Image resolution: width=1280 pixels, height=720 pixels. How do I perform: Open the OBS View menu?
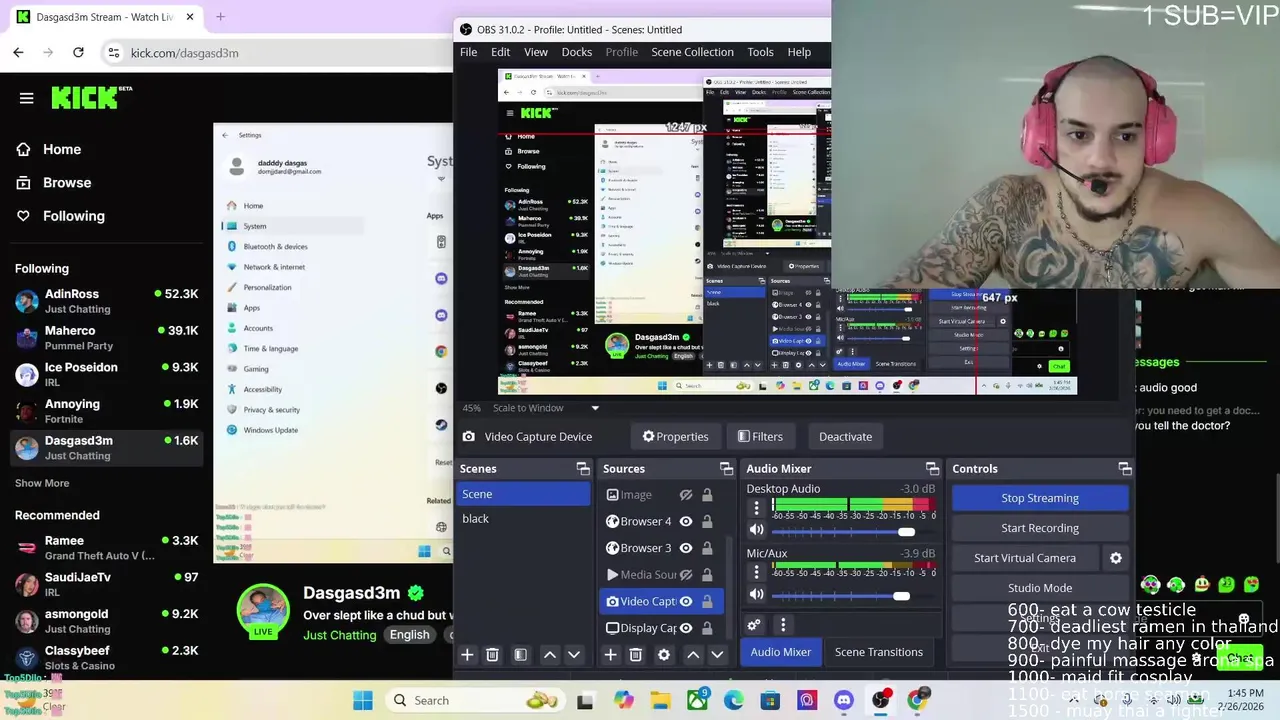pyautogui.click(x=536, y=52)
